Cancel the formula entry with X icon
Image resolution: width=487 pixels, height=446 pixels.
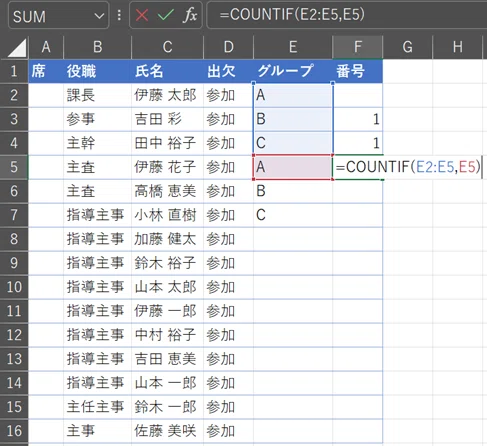(x=142, y=15)
